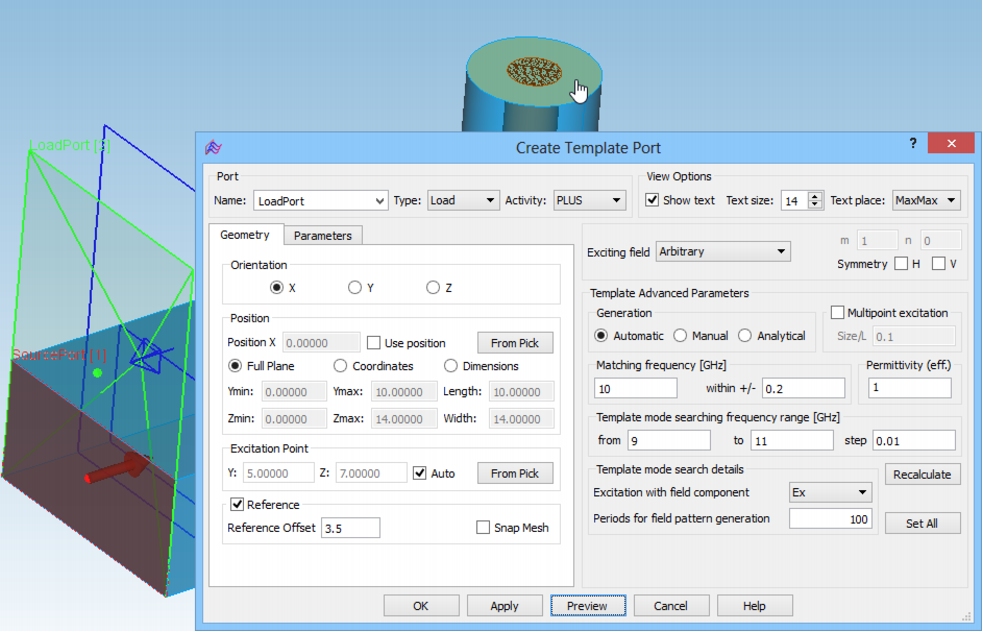The width and height of the screenshot is (983, 632).
Task: Click the OK button
Action: pos(421,606)
